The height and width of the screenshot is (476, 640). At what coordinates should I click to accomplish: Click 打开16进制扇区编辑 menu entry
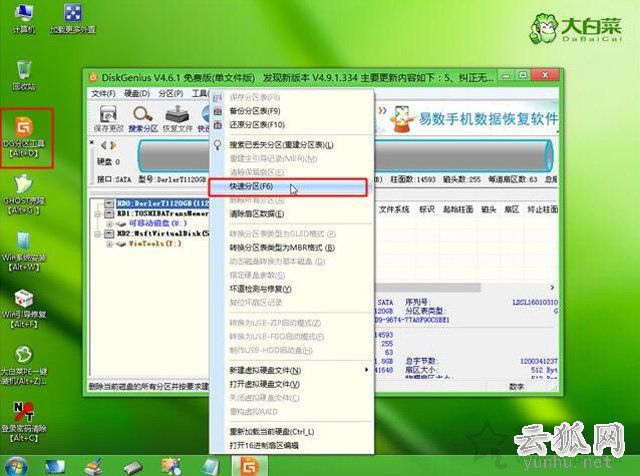pyautogui.click(x=264, y=445)
